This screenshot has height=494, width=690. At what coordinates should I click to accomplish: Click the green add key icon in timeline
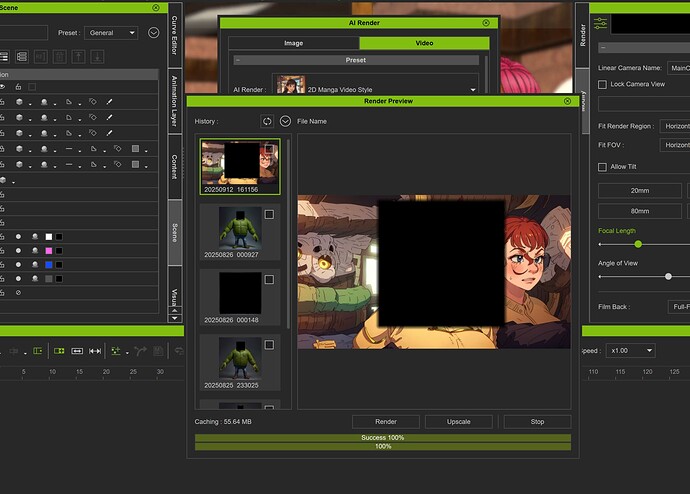(116, 351)
